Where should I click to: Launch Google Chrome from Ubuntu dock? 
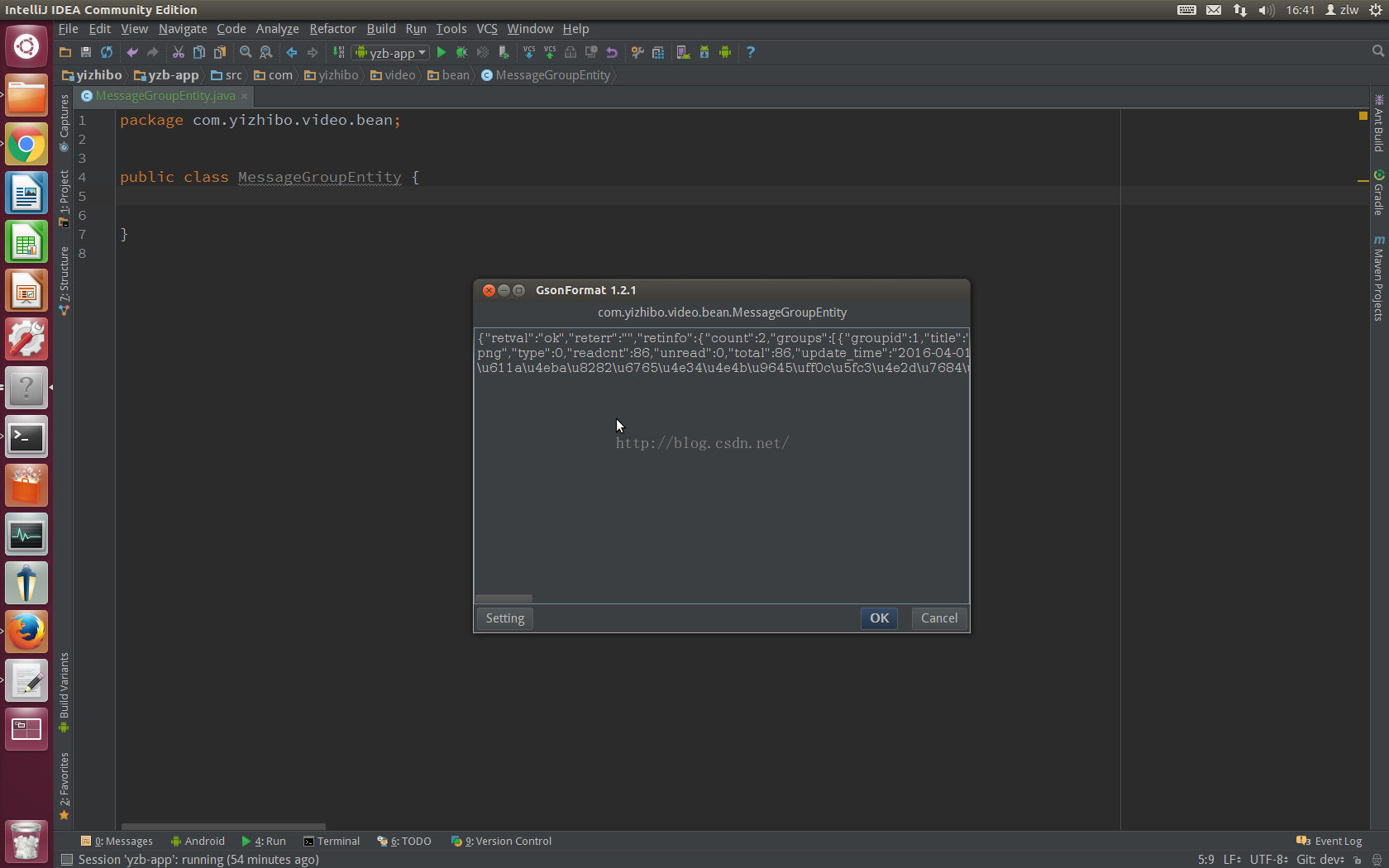tap(26, 145)
